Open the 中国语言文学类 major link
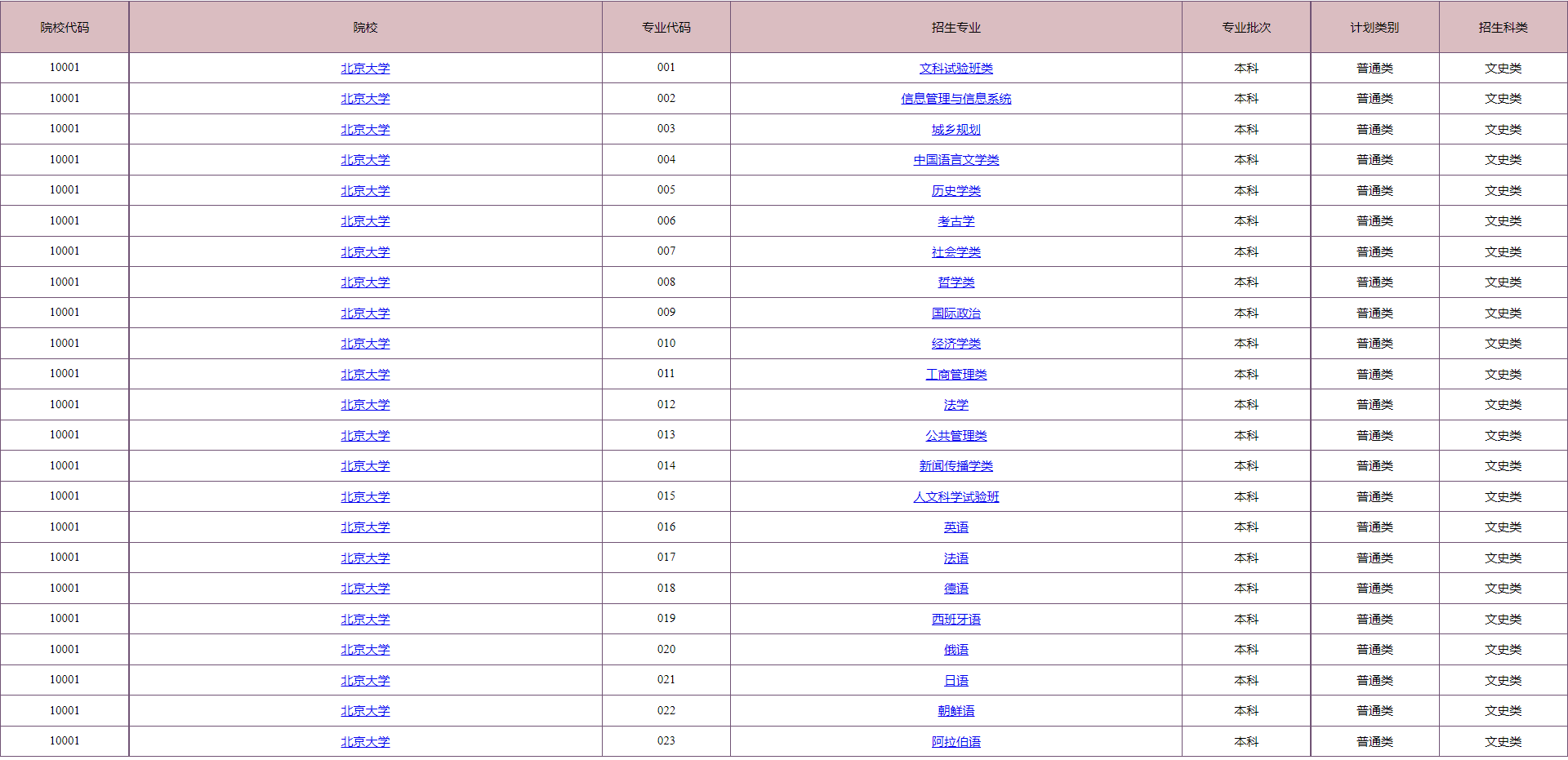The height and width of the screenshot is (760, 1568). (955, 160)
